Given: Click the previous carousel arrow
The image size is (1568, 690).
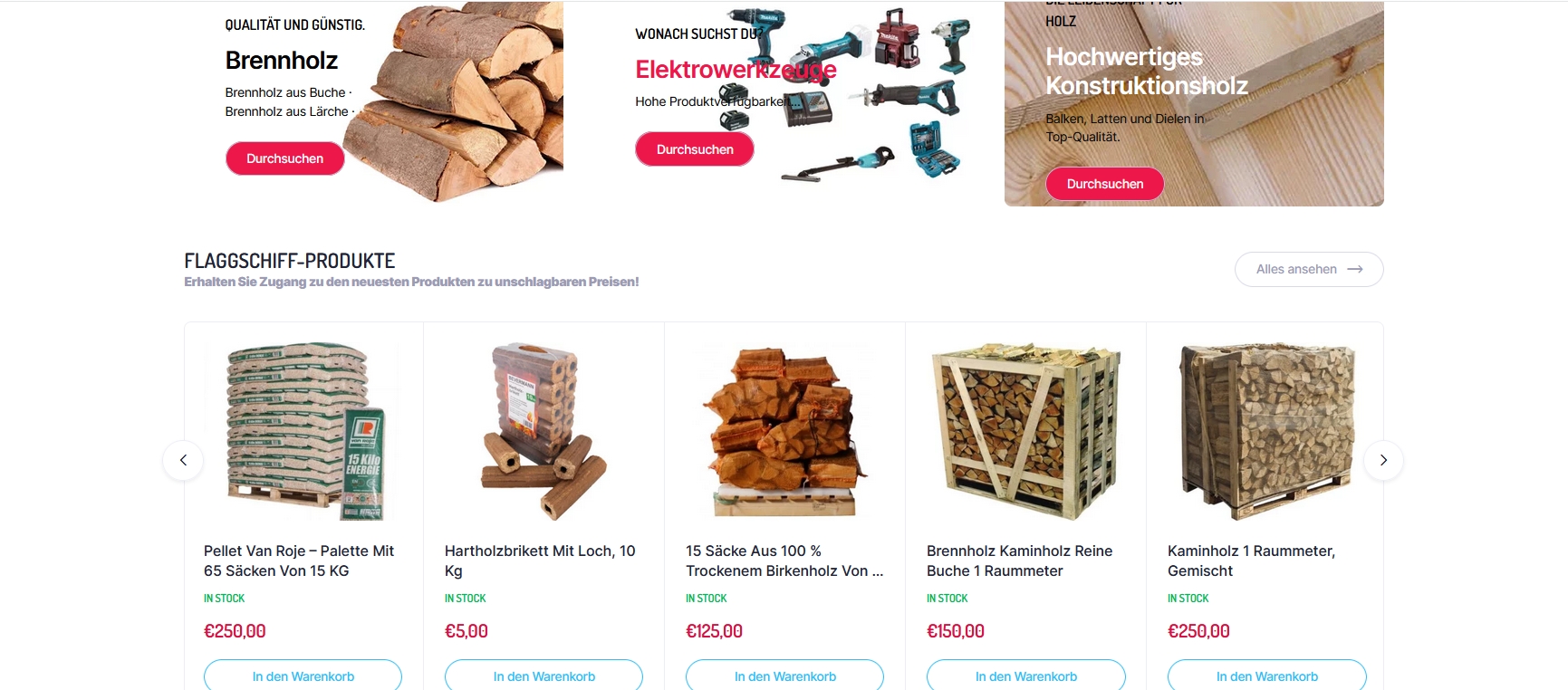Looking at the screenshot, I should [183, 460].
